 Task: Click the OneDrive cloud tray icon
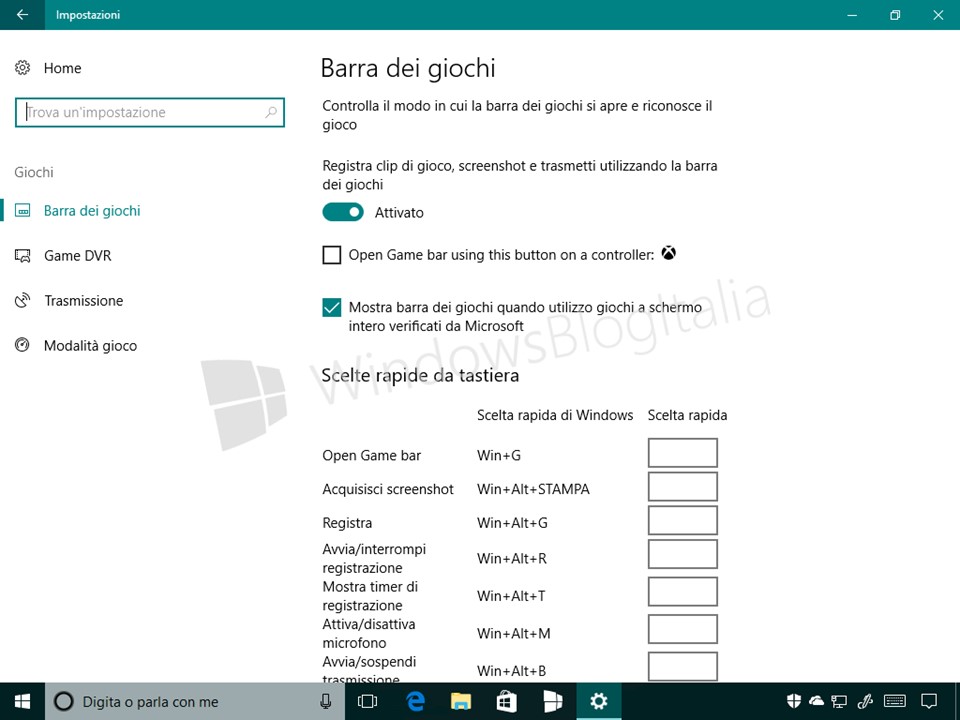point(816,702)
